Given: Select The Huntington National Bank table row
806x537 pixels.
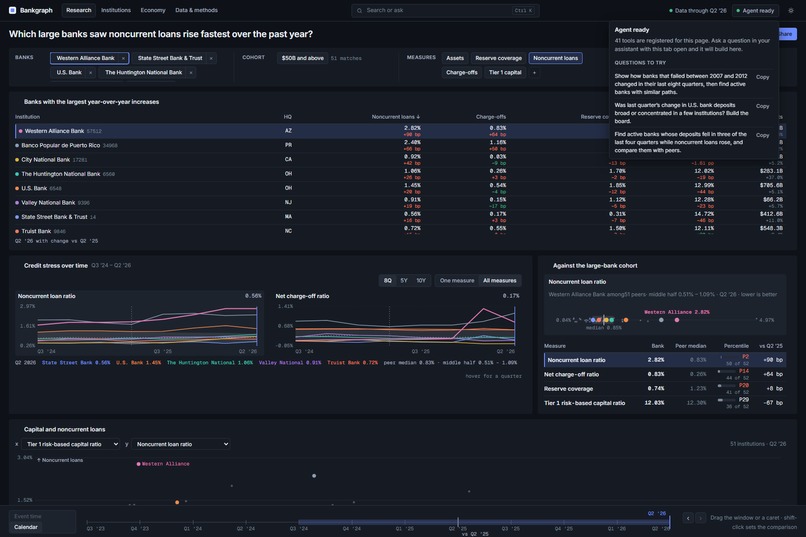Looking at the screenshot, I should coord(398,174).
